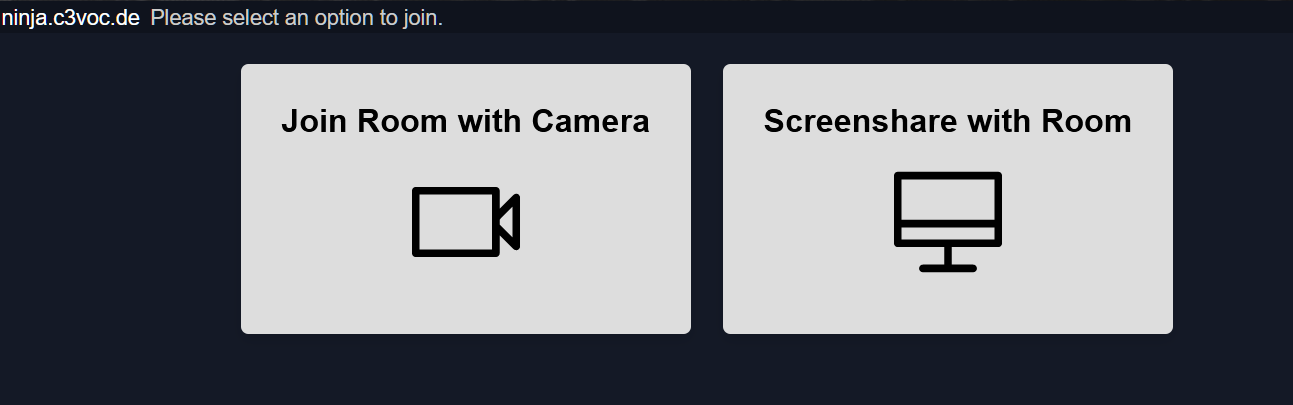Viewport: 1293px width, 405px height.
Task: Select the desktop screen symbol under Screenshare
Action: [x=947, y=222]
